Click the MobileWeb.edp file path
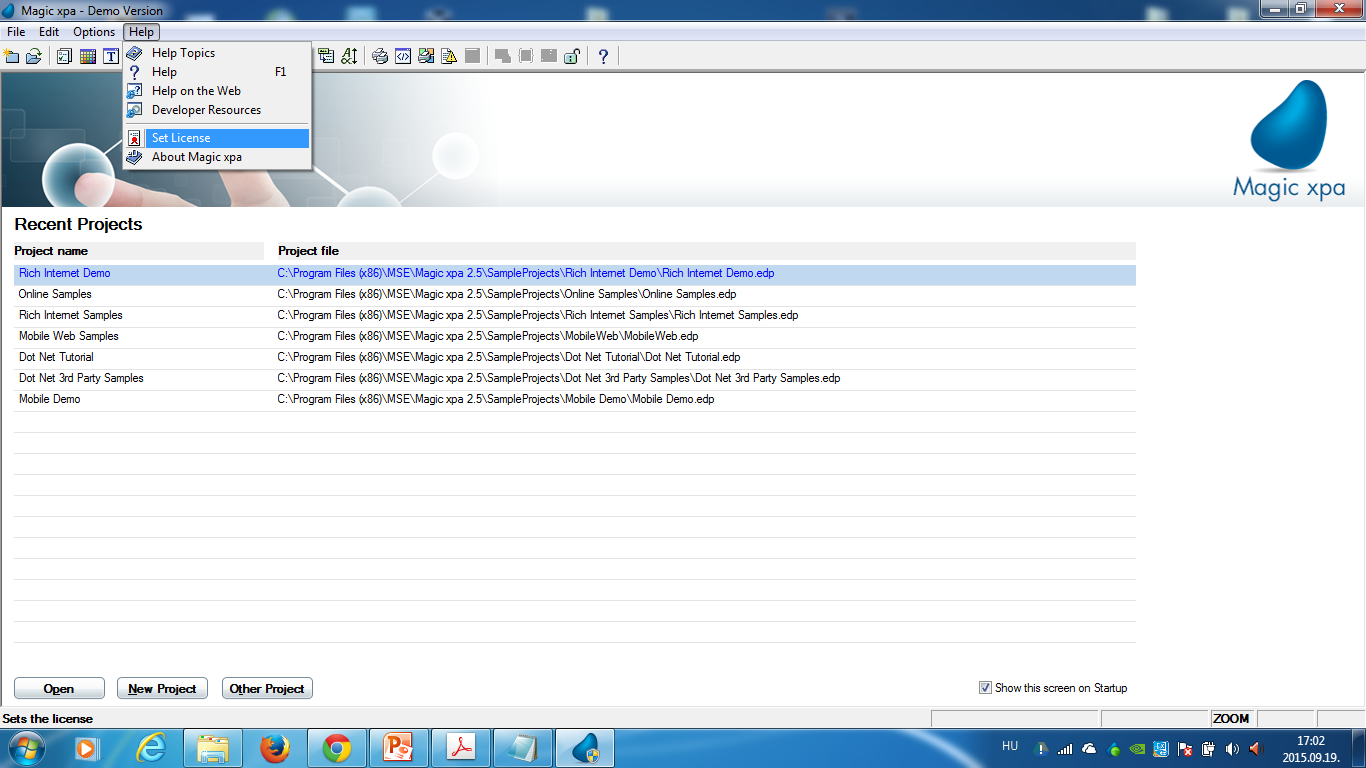 coord(487,336)
